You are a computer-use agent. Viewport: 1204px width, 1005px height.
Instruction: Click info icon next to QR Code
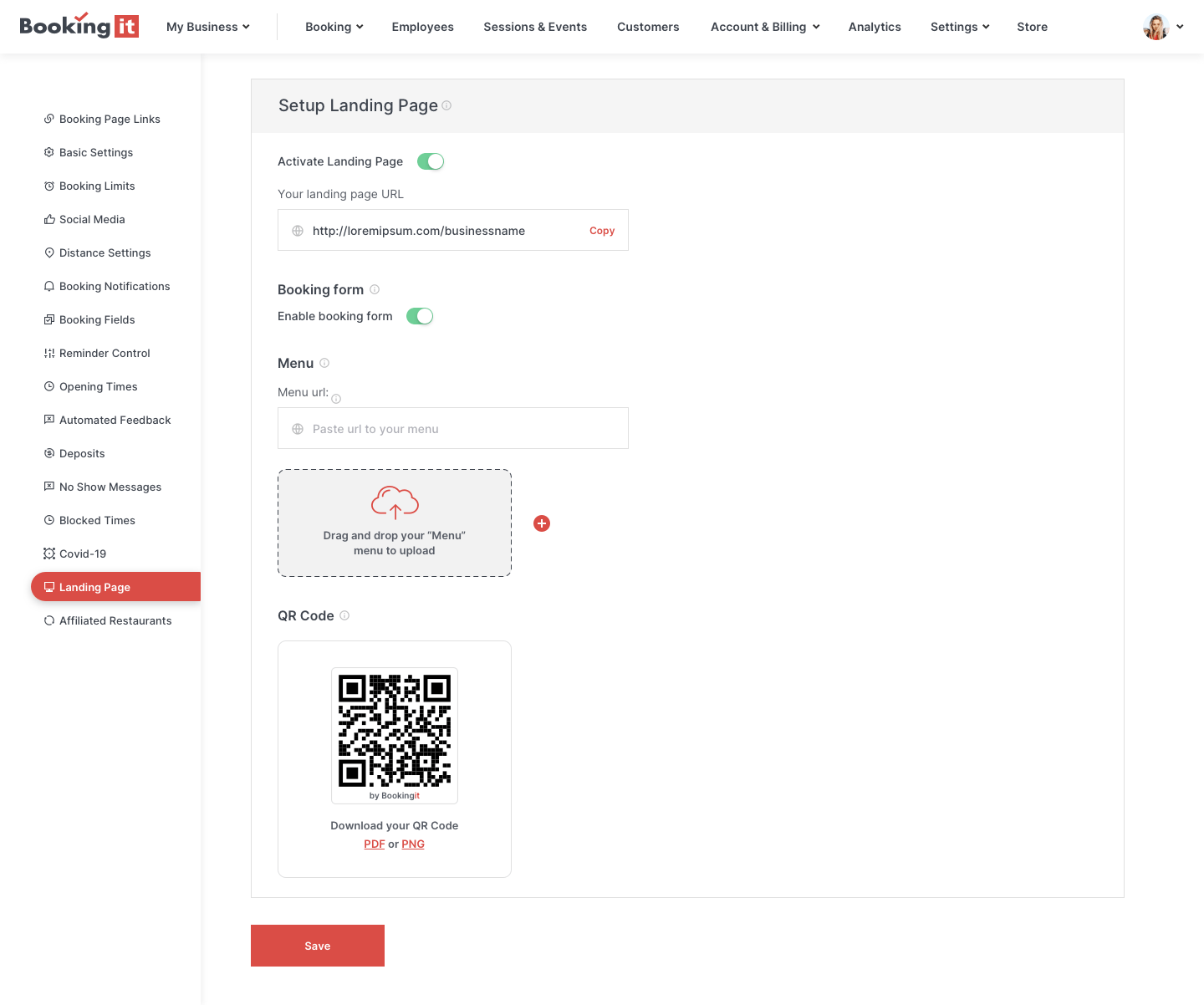point(344,615)
